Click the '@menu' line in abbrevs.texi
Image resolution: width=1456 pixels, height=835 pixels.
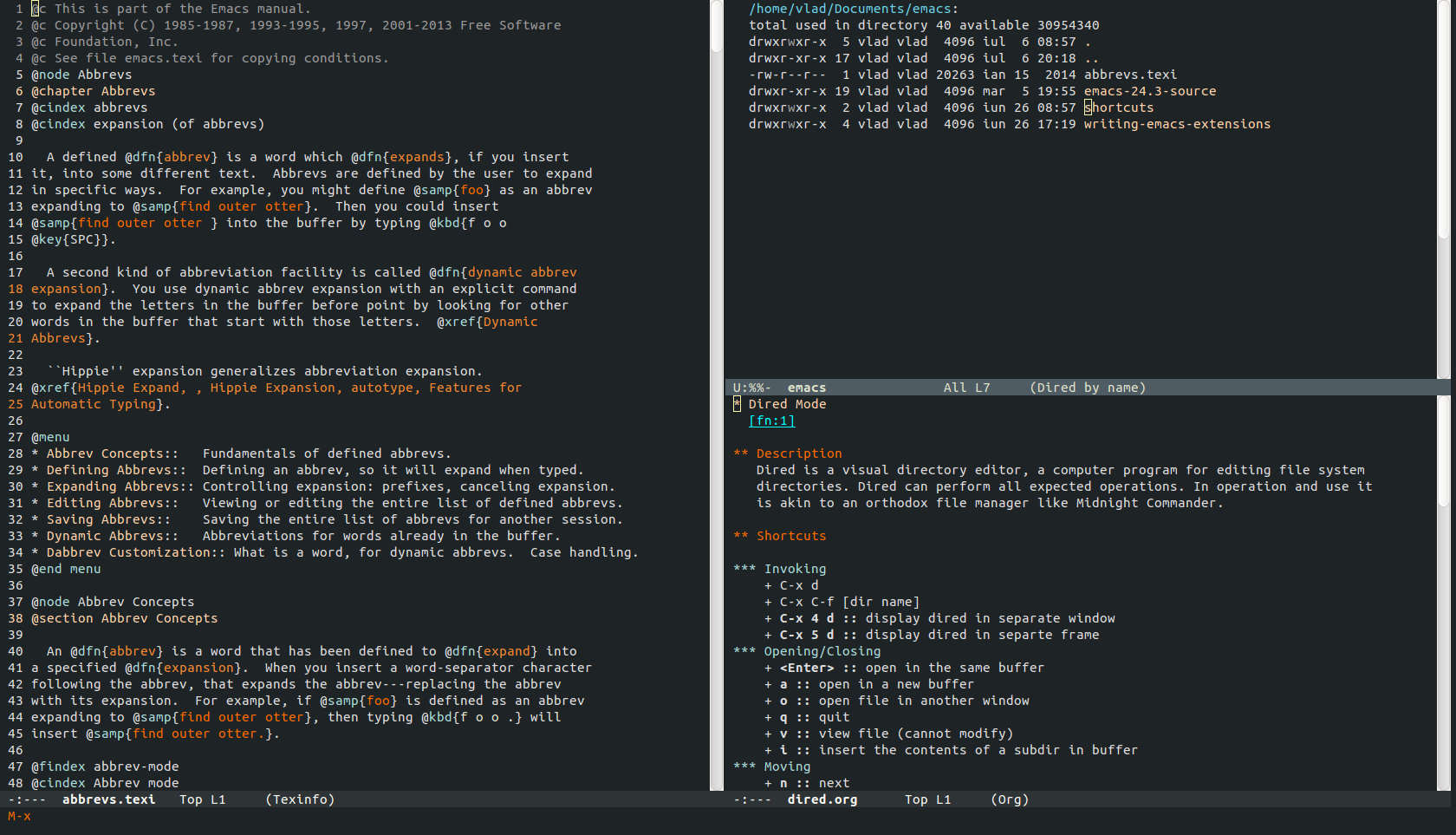pyautogui.click(x=50, y=437)
